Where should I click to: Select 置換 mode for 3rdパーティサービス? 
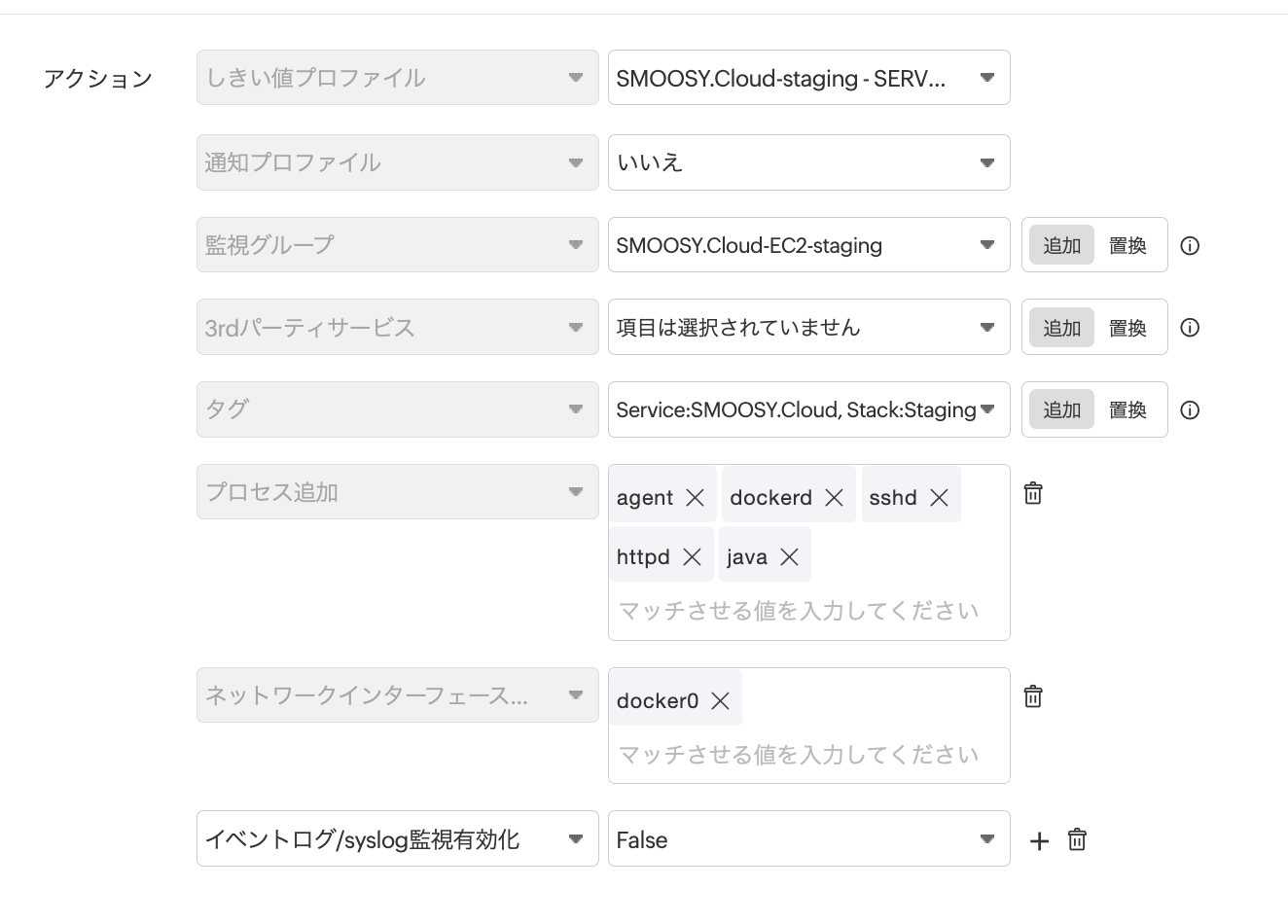[x=1128, y=328]
